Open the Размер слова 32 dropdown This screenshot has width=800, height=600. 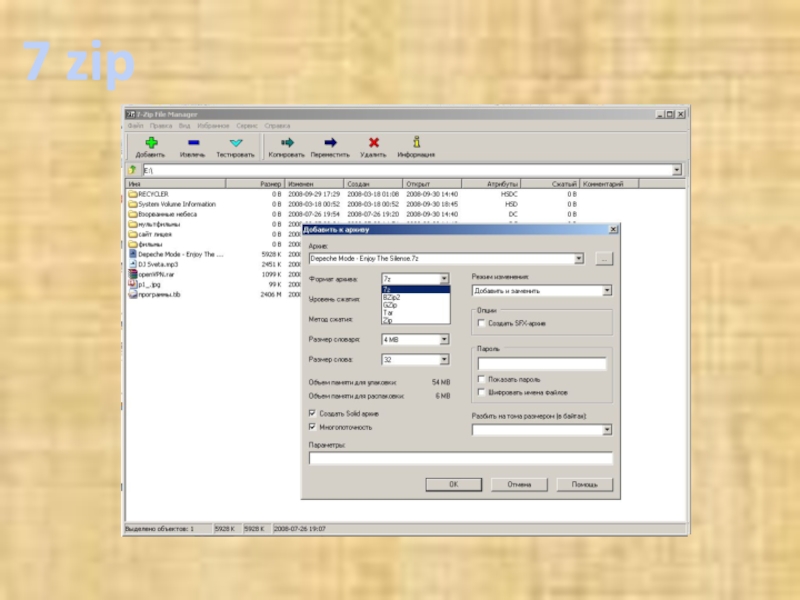(x=444, y=360)
